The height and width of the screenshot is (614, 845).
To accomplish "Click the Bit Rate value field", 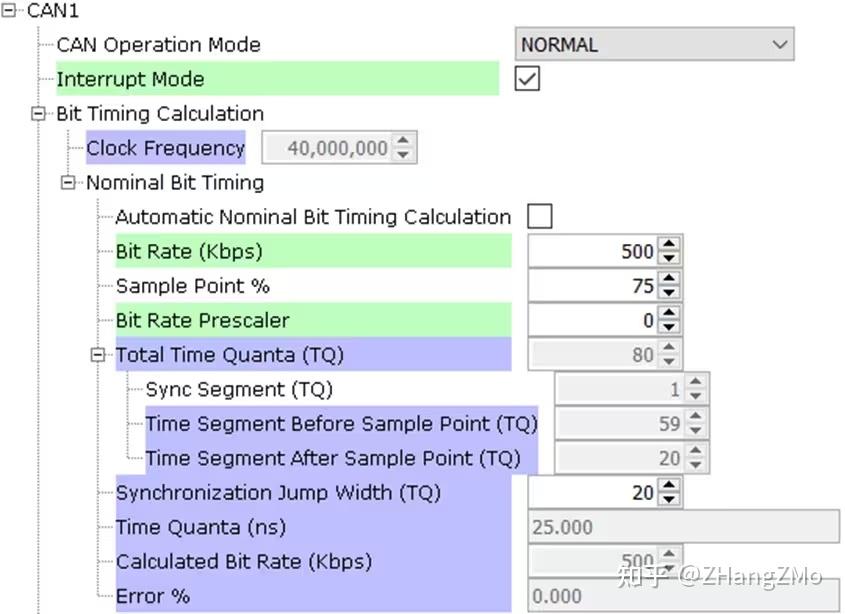I will point(592,251).
